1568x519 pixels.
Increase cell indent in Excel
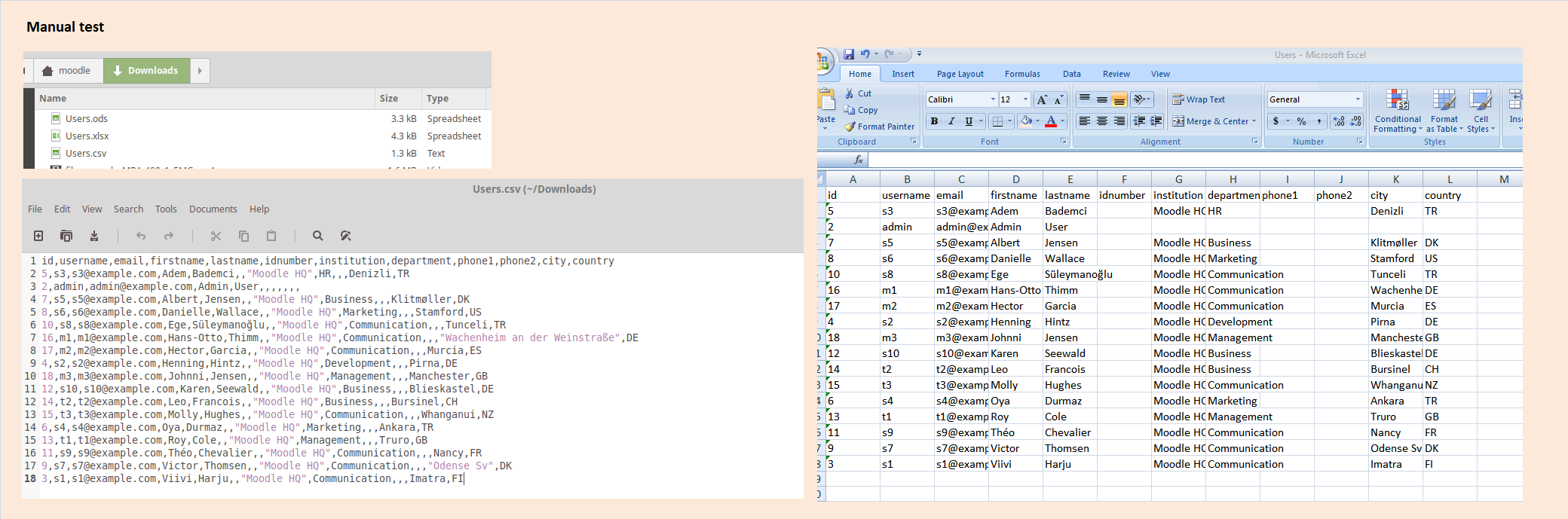pos(1156,121)
